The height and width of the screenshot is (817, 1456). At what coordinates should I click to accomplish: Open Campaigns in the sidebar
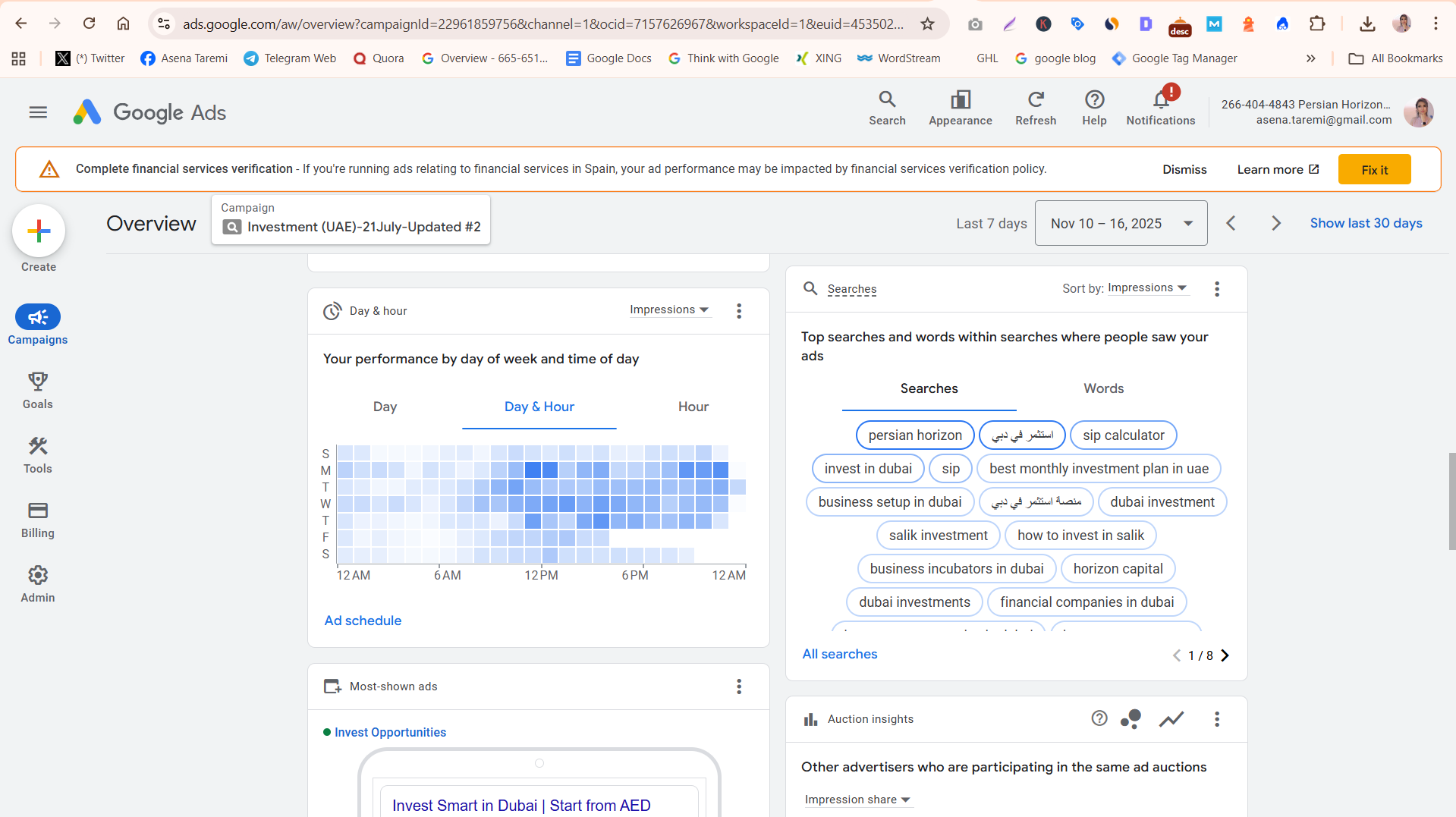(38, 325)
